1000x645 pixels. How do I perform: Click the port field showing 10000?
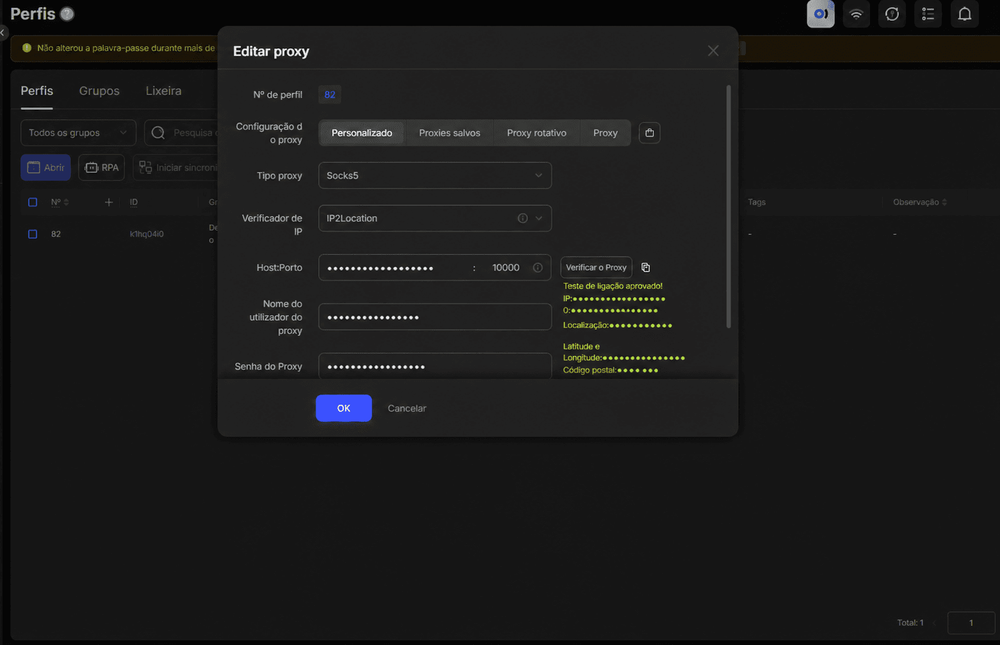click(505, 267)
